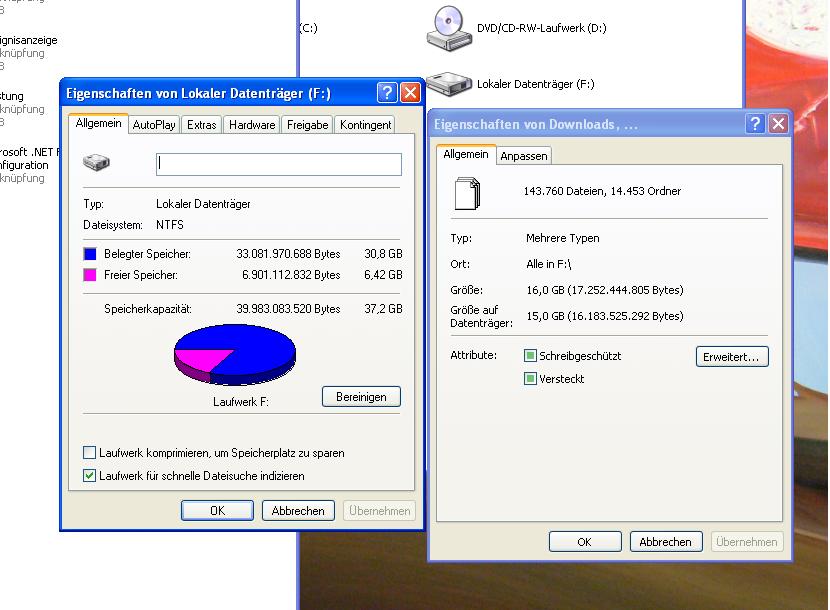
Task: Open the Anpassen tab in Downloads properties
Action: [x=524, y=156]
